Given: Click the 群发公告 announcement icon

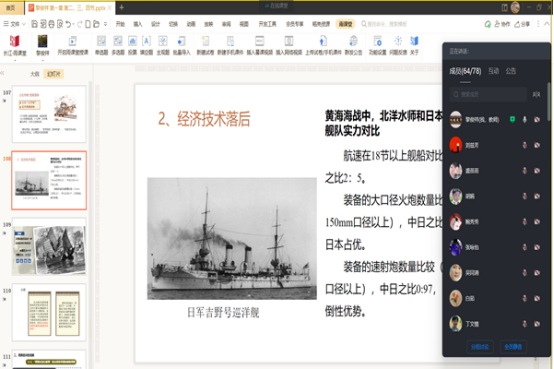Looking at the screenshot, I should click(353, 41).
